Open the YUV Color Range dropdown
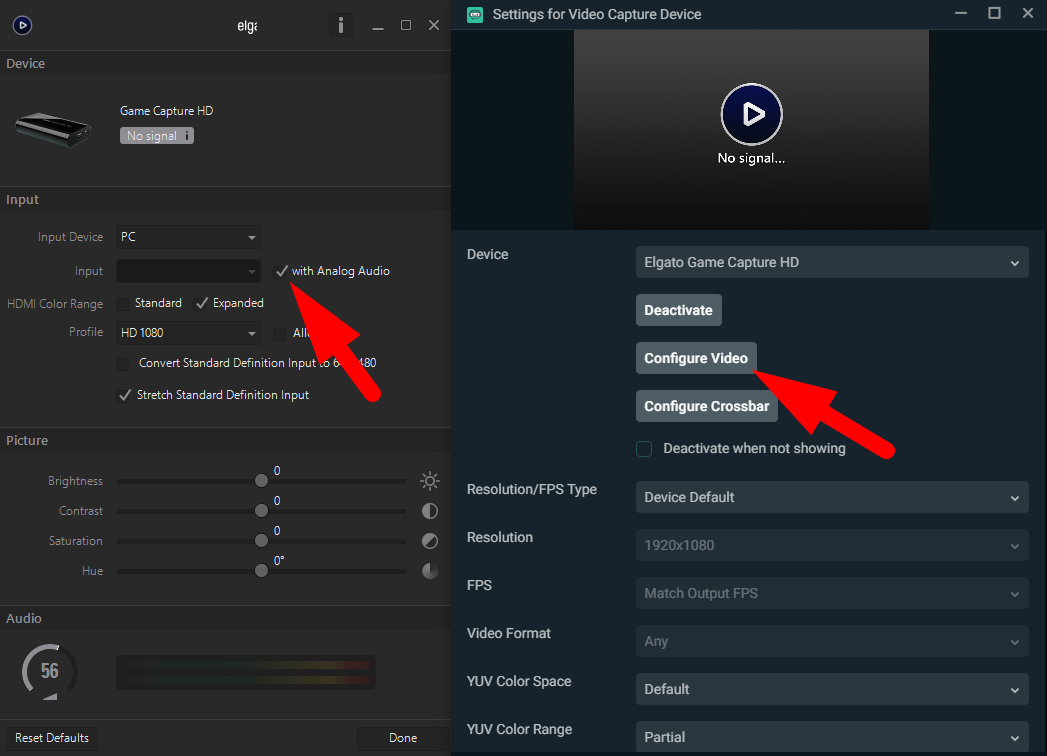1047x756 pixels. [832, 737]
